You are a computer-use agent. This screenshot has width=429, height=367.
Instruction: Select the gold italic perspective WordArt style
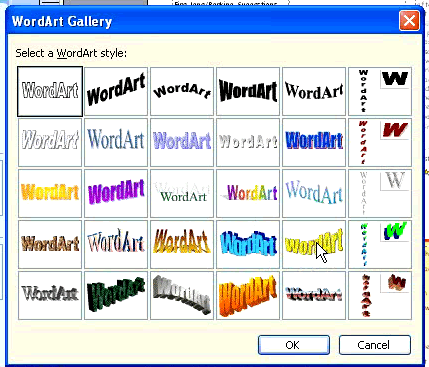[x=182, y=244]
